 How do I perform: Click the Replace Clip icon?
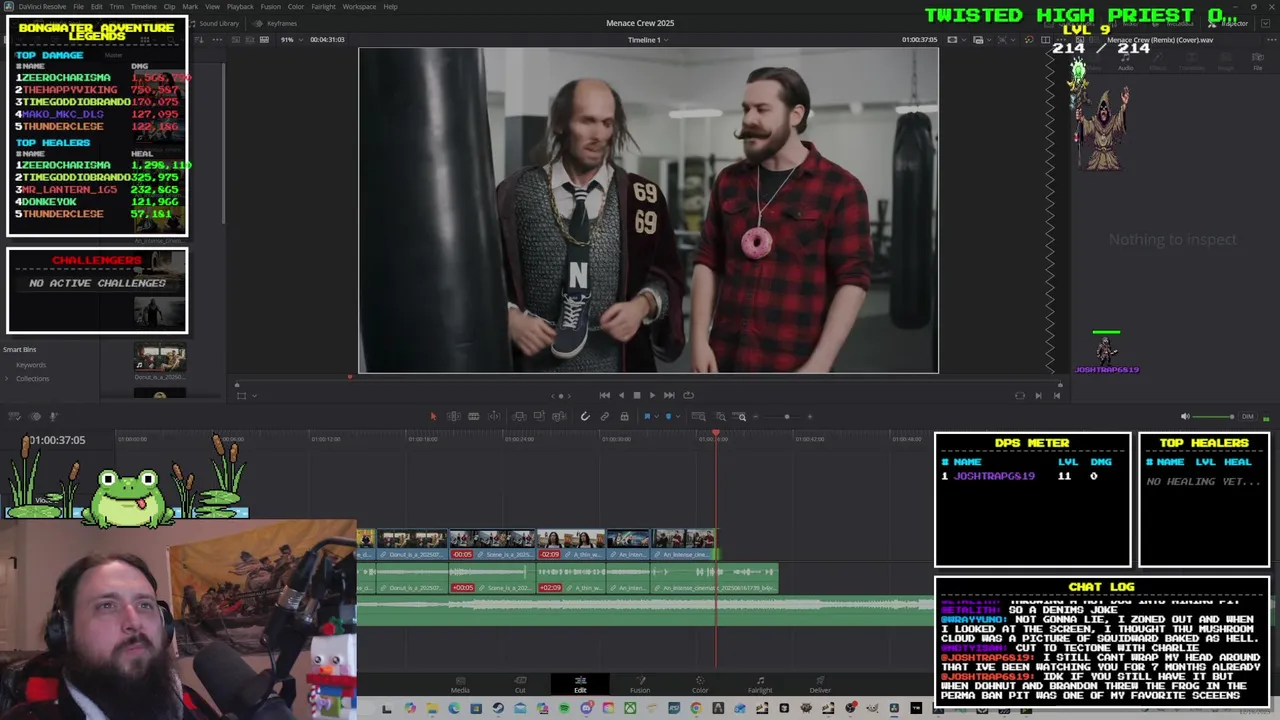pyautogui.click(x=559, y=416)
